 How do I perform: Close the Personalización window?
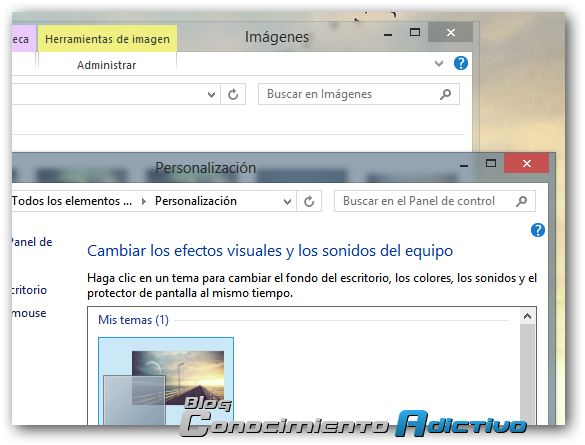point(526,163)
